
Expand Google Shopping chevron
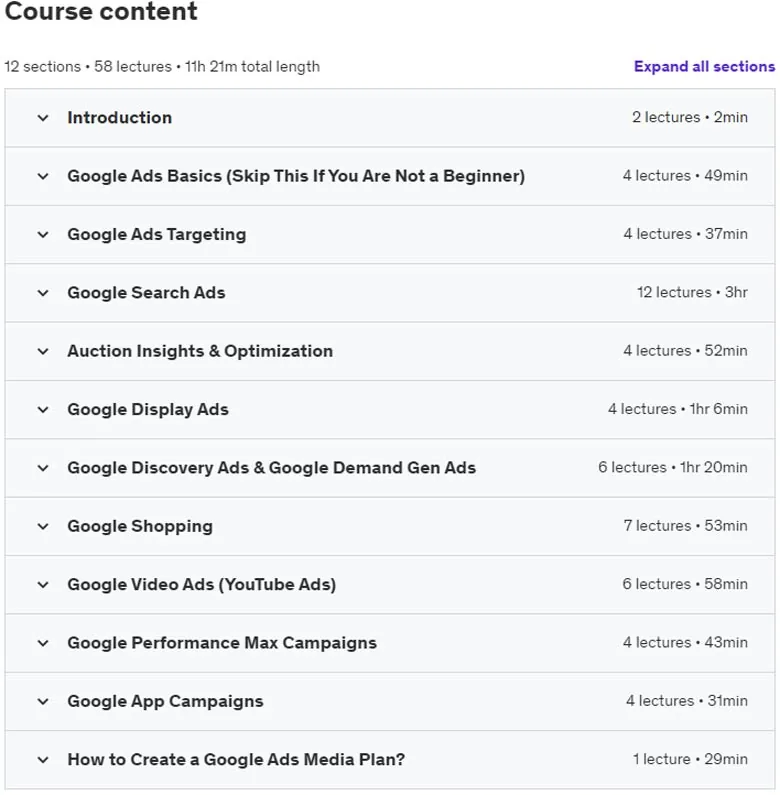43,527
